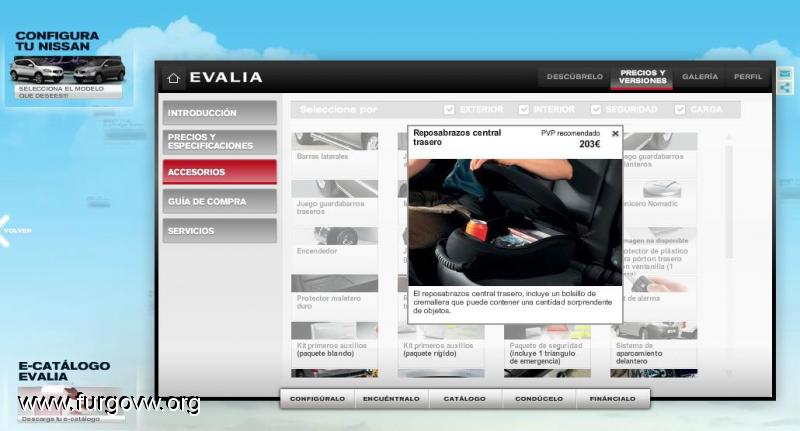
Task: Open Protector de plástico portón trasero
Action: point(660,250)
